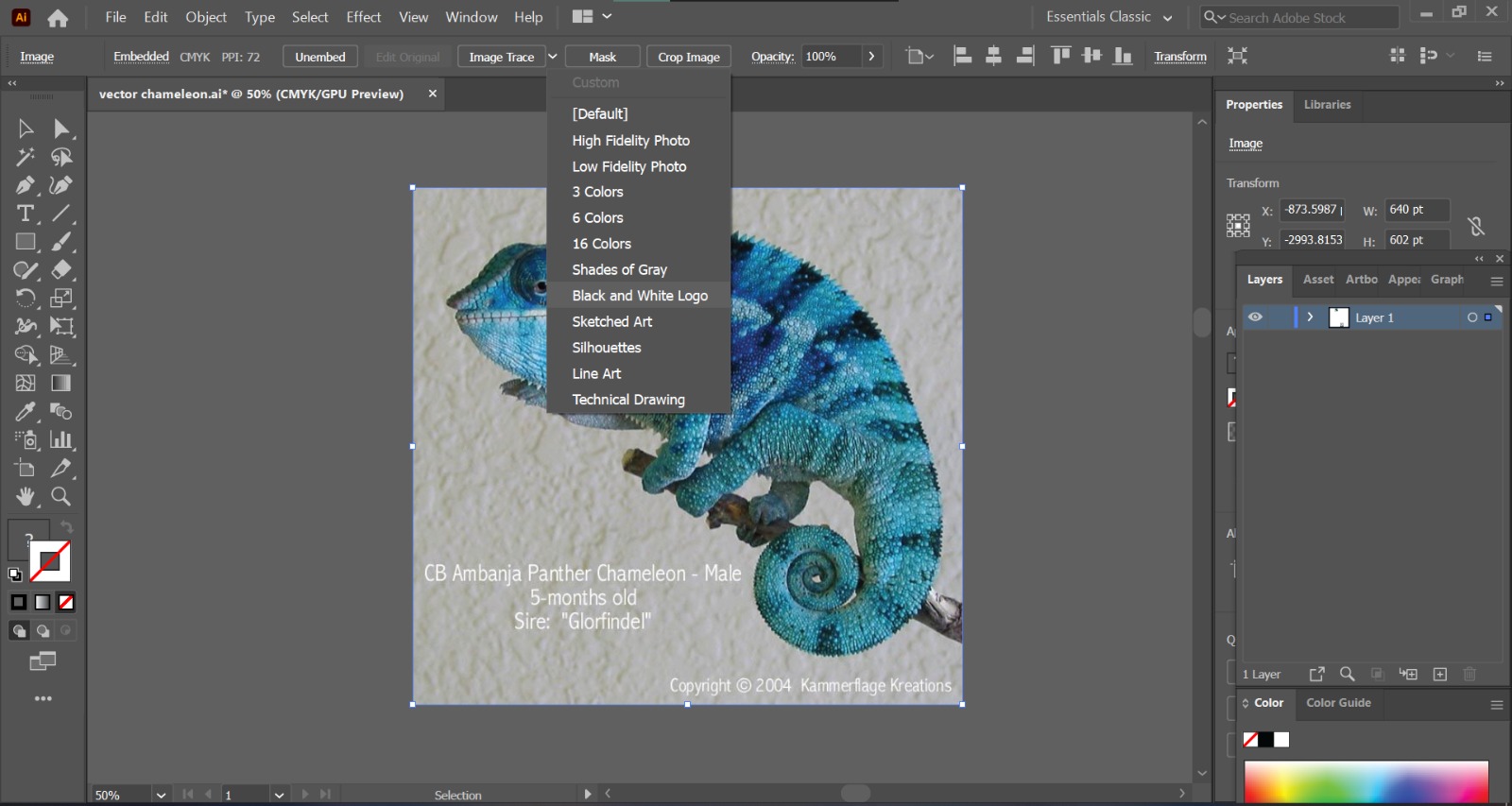Choose the Scale tool
This screenshot has height=806, width=1512.
pos(61,299)
